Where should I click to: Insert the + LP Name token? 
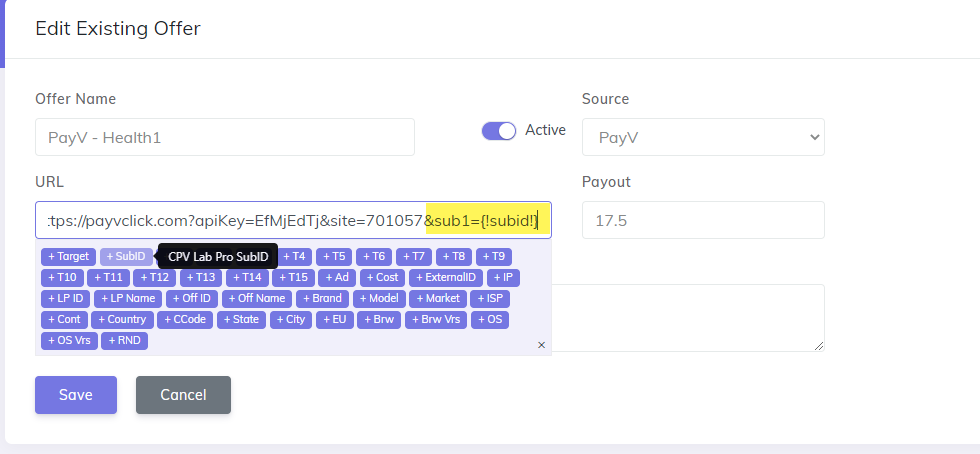coord(129,299)
